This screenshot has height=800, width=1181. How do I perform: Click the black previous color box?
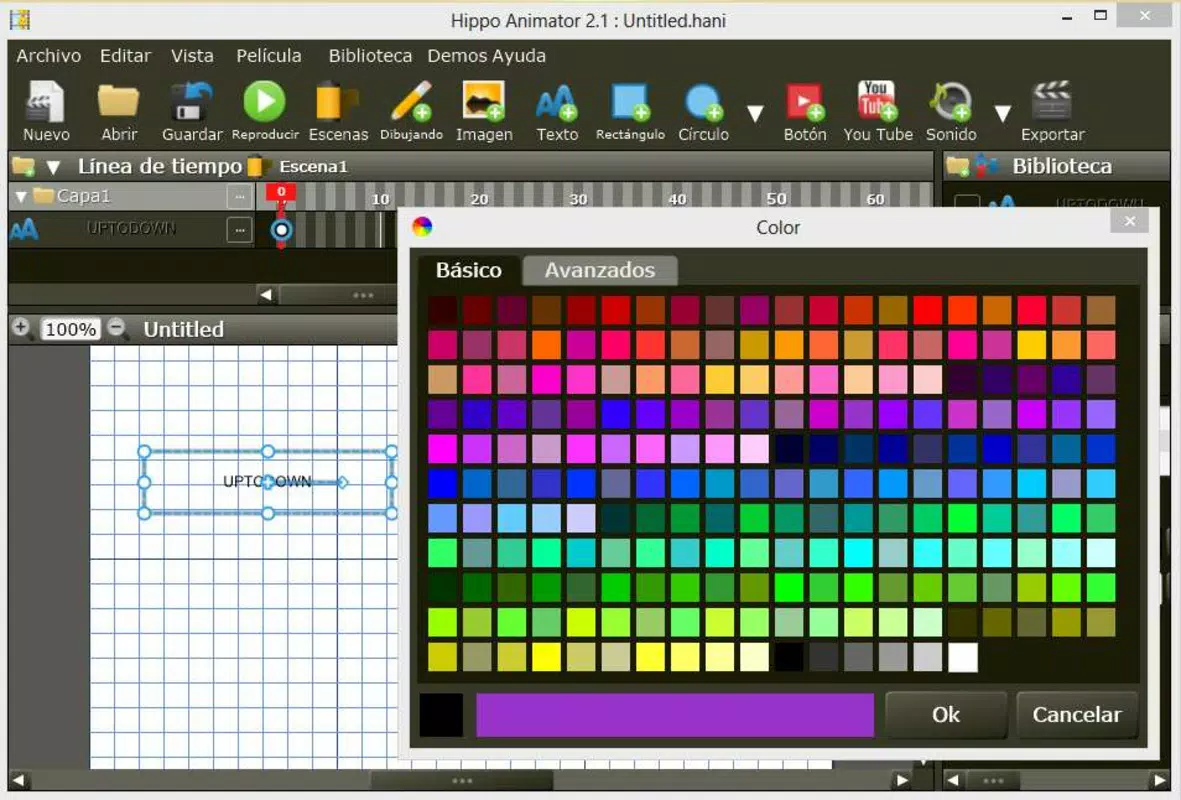441,715
